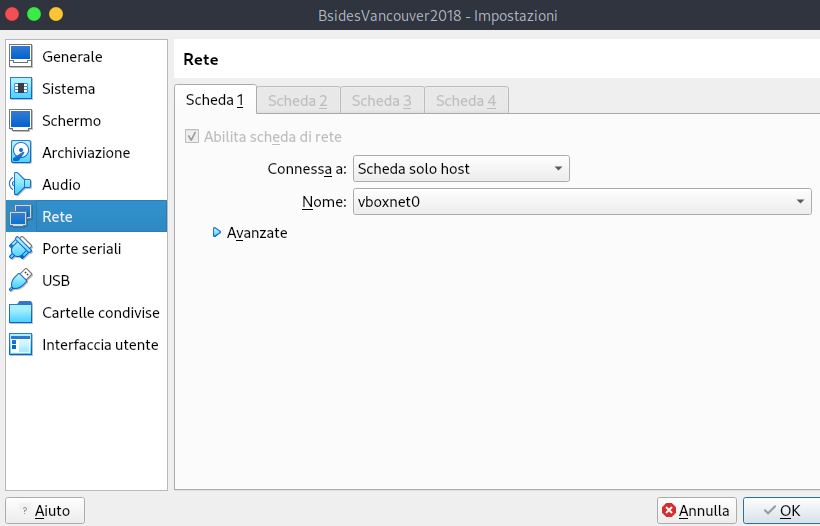Screen dimensions: 820x526
Task: Switch to the Scheda 2 tab
Action: click(298, 100)
